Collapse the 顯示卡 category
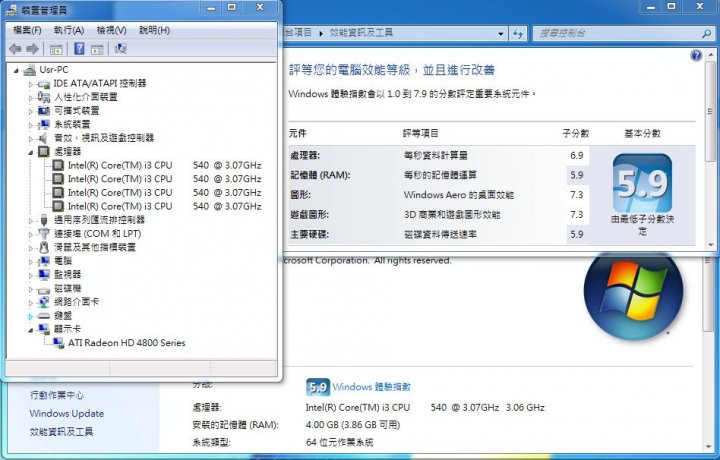720x460 pixels. coord(31,330)
